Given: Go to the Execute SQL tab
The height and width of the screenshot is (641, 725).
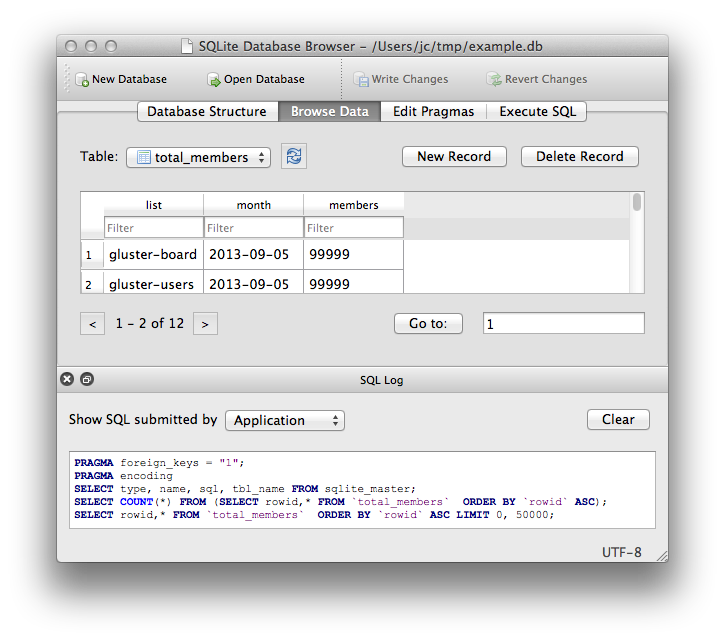Looking at the screenshot, I should coord(537,112).
